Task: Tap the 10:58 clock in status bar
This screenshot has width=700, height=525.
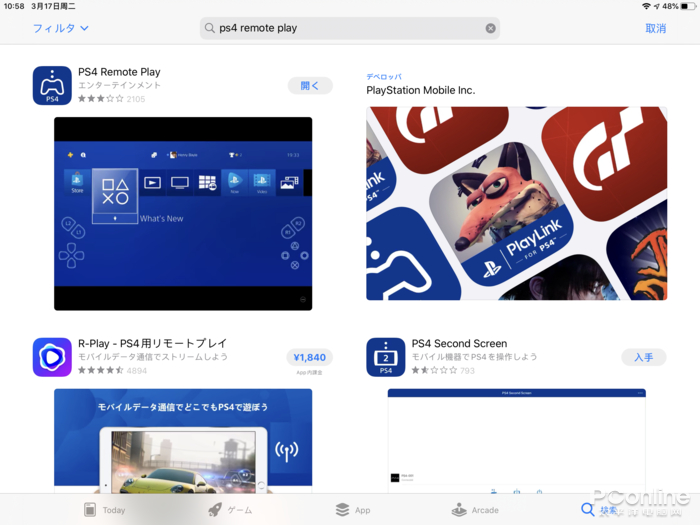Action: point(14,6)
